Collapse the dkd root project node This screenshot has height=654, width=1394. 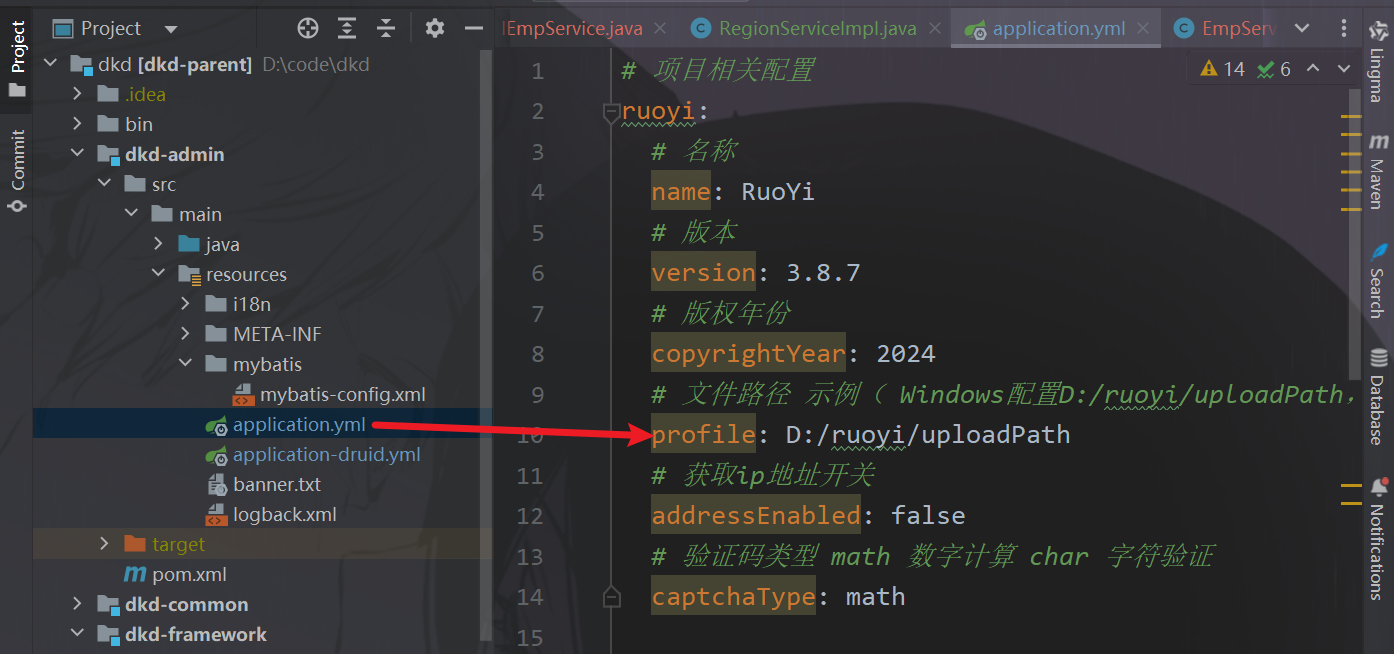coord(50,65)
